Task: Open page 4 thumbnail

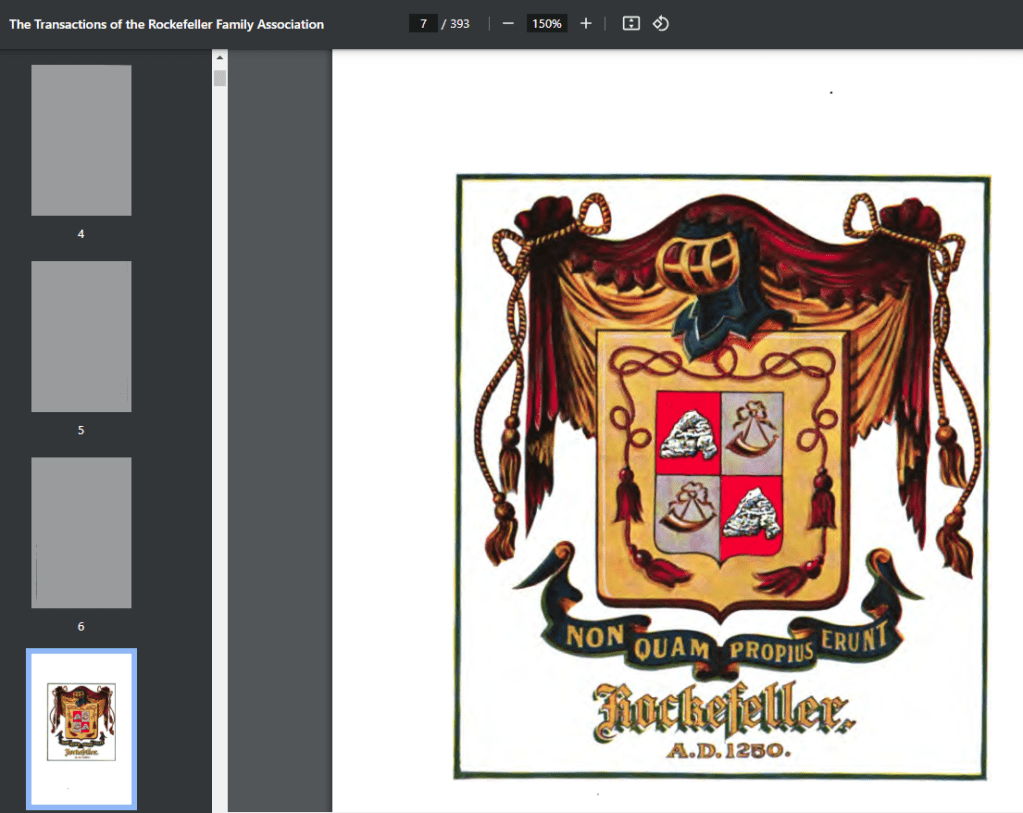Action: pos(81,140)
